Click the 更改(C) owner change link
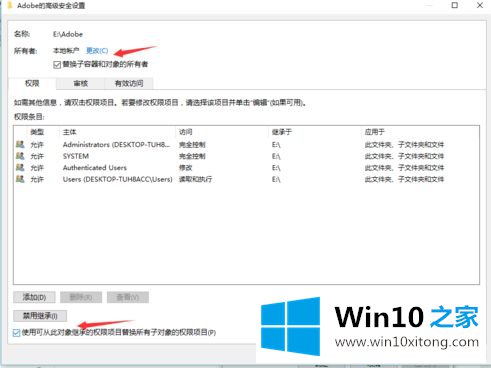Image resolution: width=491 pixels, height=368 pixels. [x=97, y=51]
